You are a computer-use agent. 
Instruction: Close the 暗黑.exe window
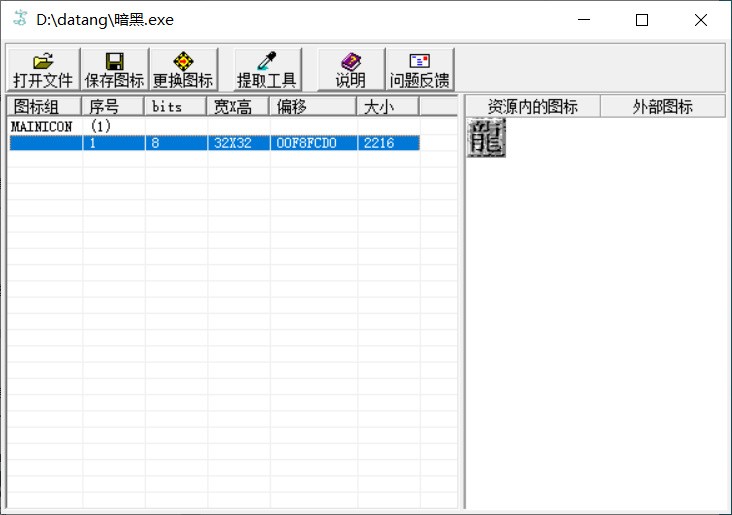(x=700, y=20)
